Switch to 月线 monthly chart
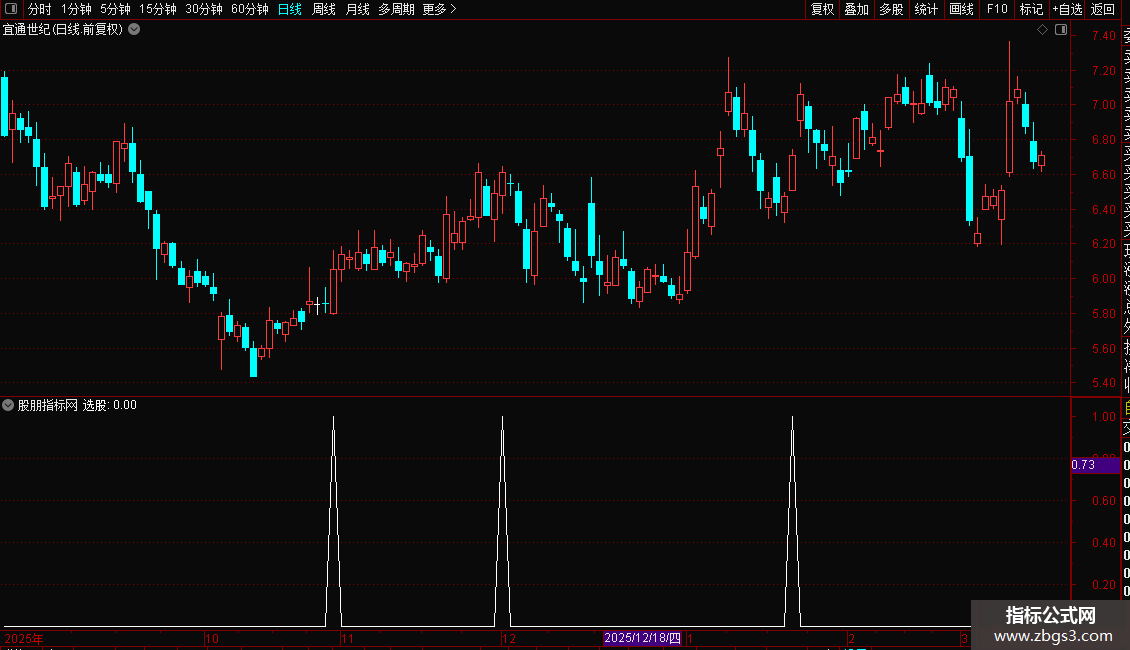Screen dimensions: 1130x650 coord(357,9)
